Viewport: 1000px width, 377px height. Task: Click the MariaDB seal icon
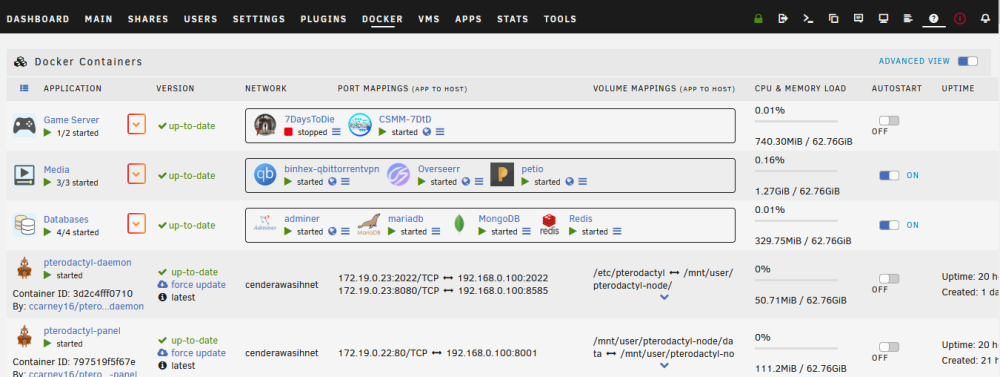tap(369, 224)
